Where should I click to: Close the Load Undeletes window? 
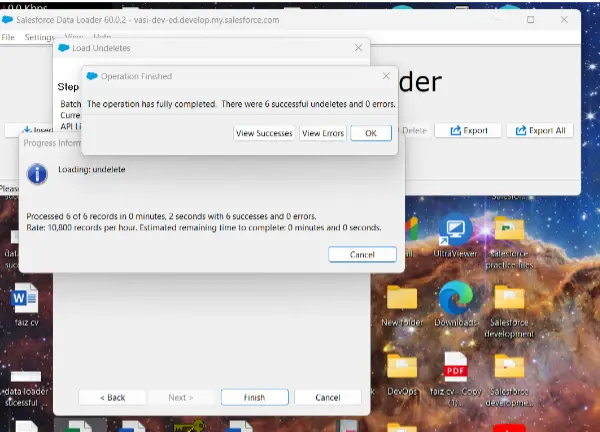[x=358, y=48]
